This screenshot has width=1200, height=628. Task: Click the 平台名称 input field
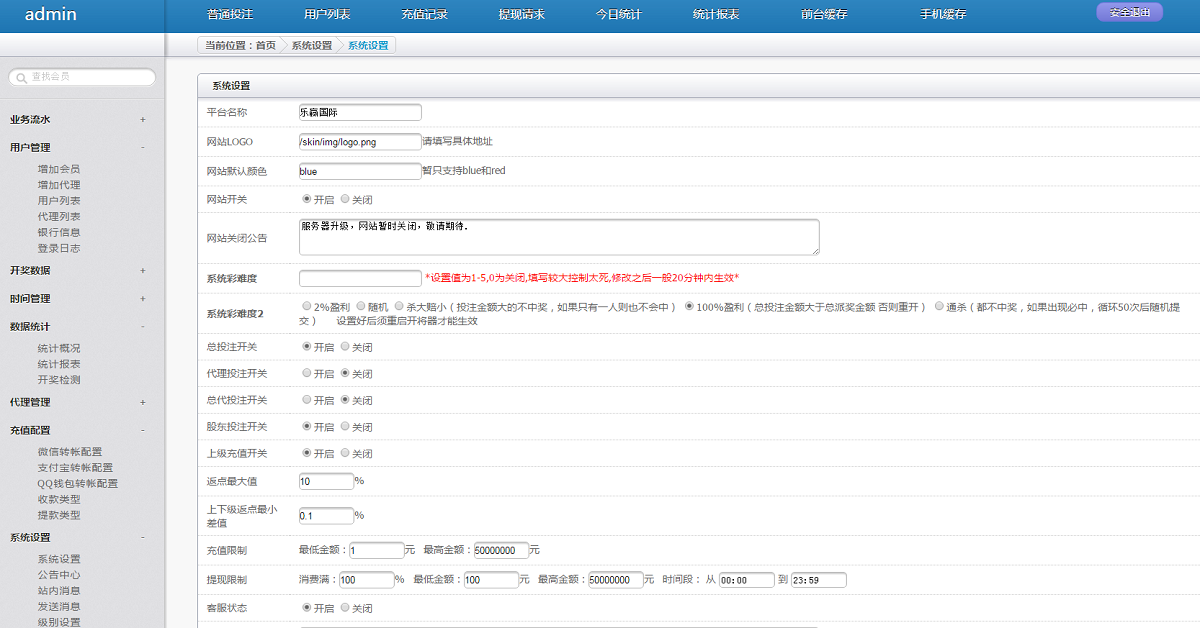(x=360, y=112)
